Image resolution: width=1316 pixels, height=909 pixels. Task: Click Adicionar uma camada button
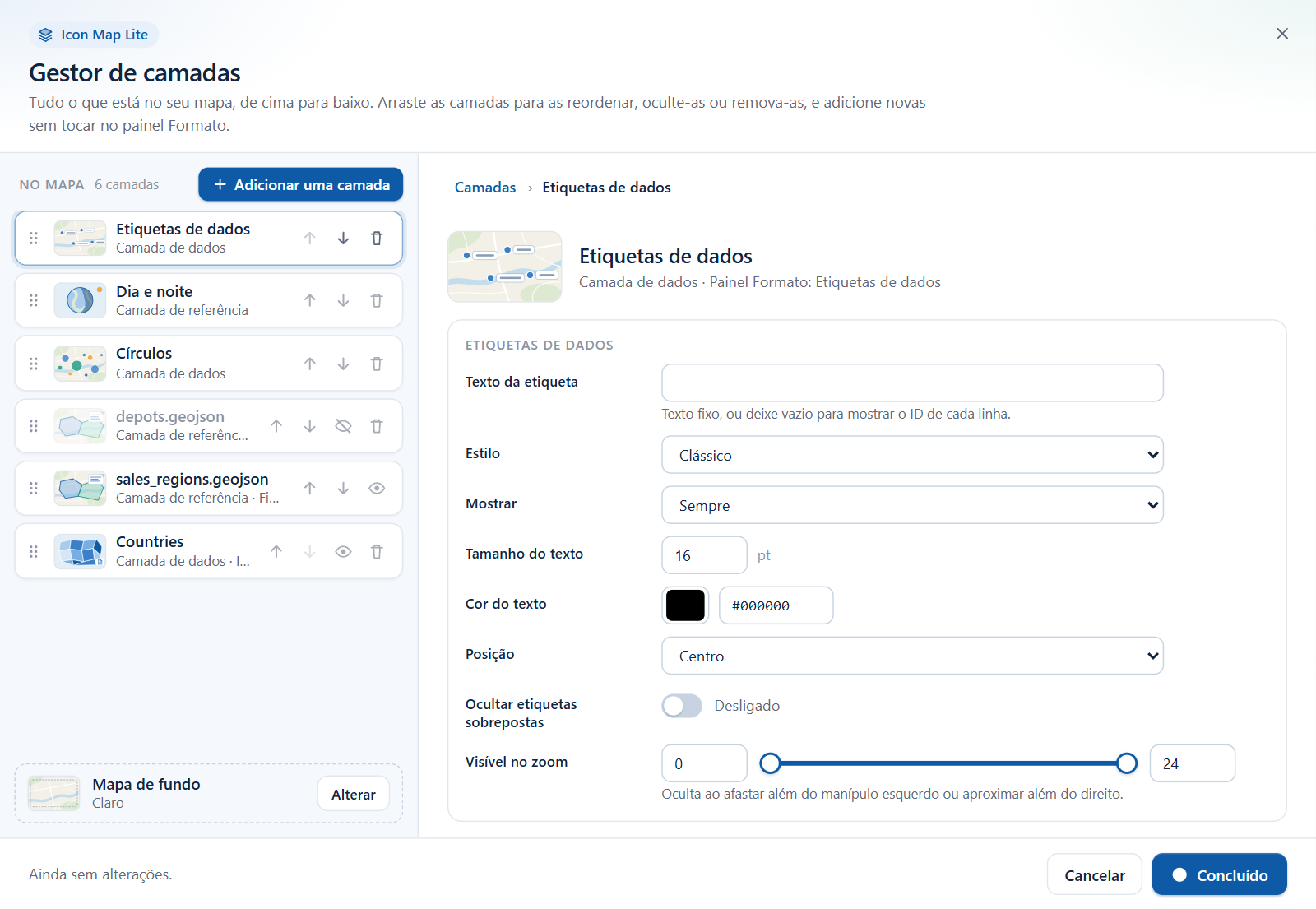click(301, 184)
